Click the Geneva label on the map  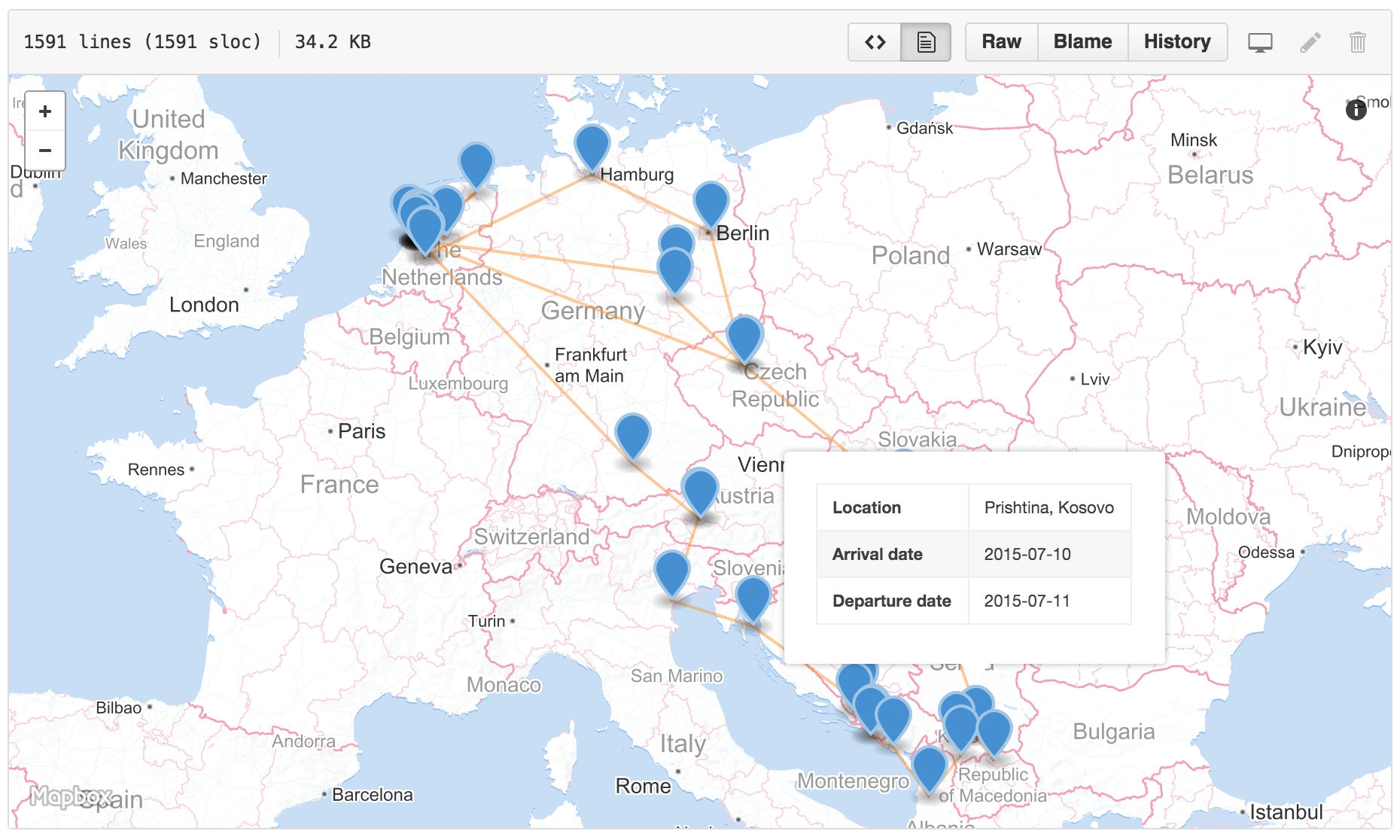[x=415, y=567]
